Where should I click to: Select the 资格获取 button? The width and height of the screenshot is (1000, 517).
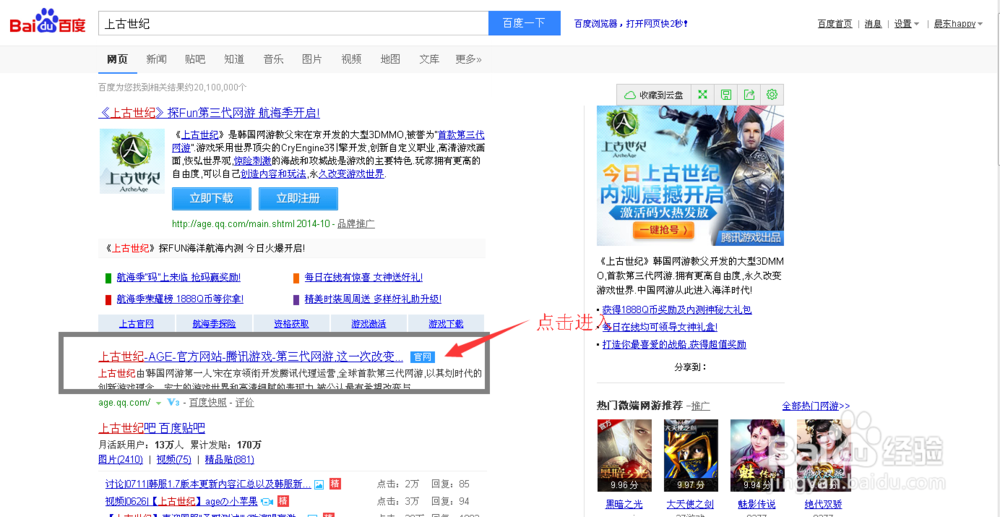[291, 323]
